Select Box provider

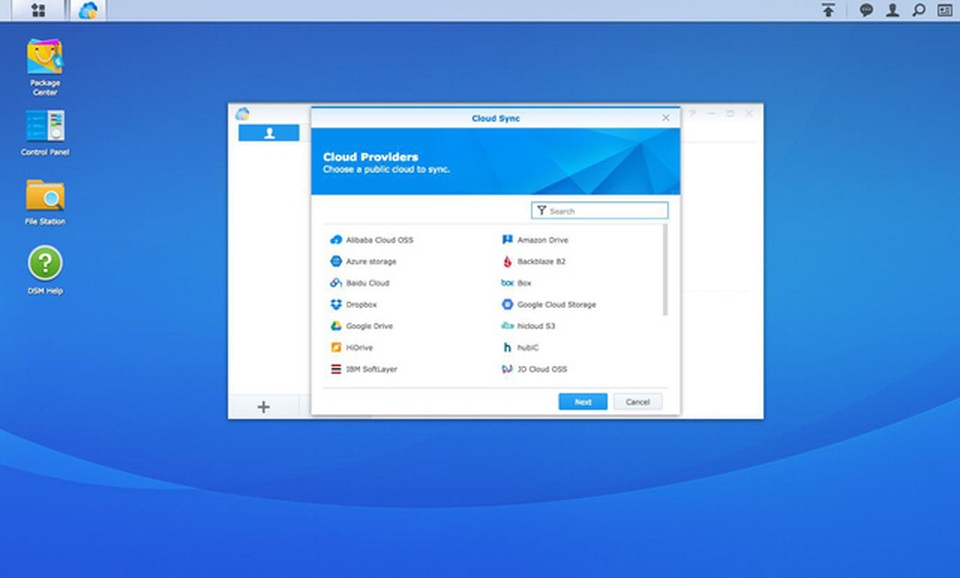(516, 283)
